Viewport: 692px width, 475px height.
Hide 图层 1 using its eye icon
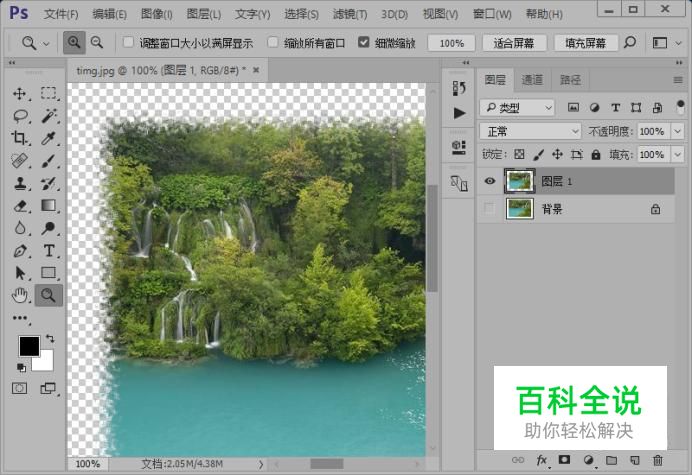point(489,181)
